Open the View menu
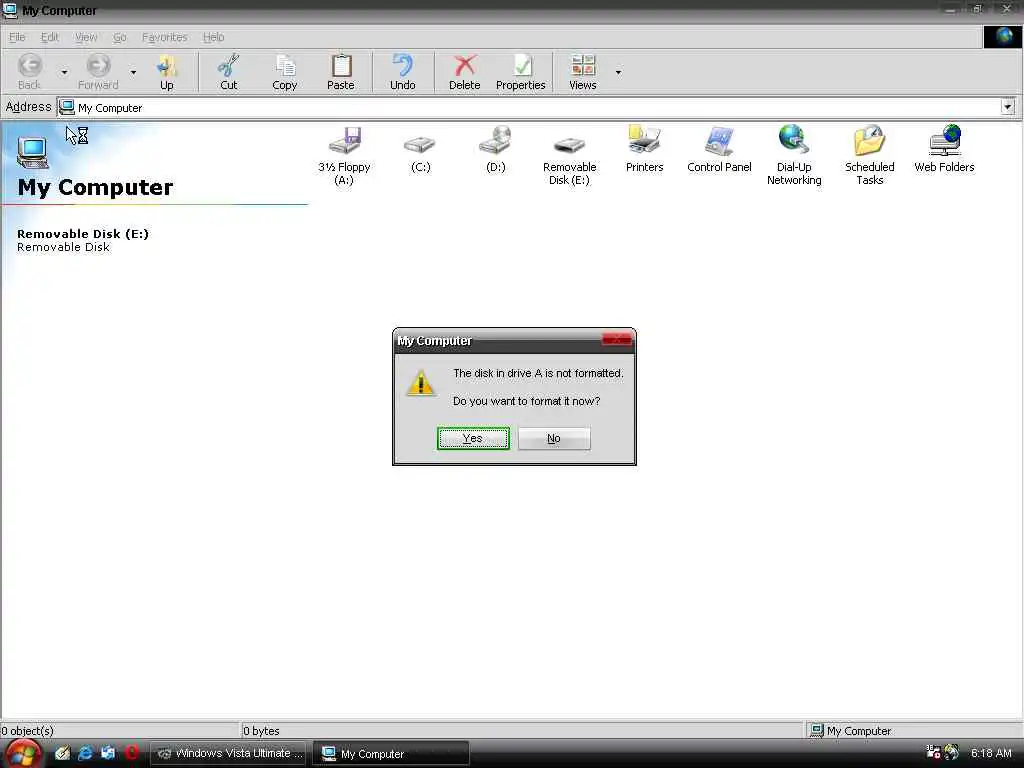Screen dimensions: 1024x768 [86, 37]
